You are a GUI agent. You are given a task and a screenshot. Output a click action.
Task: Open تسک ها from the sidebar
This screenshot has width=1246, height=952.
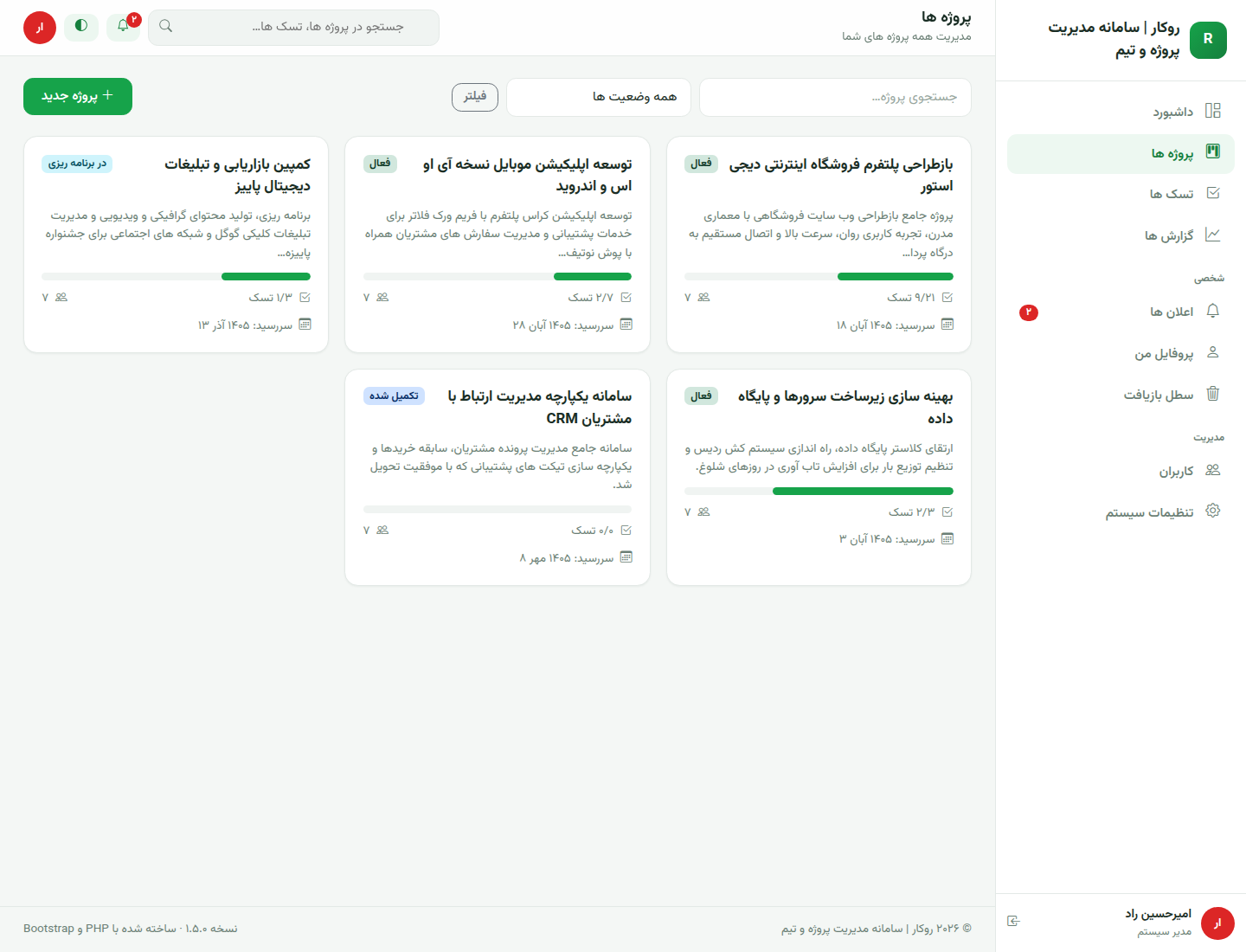tap(1121, 194)
